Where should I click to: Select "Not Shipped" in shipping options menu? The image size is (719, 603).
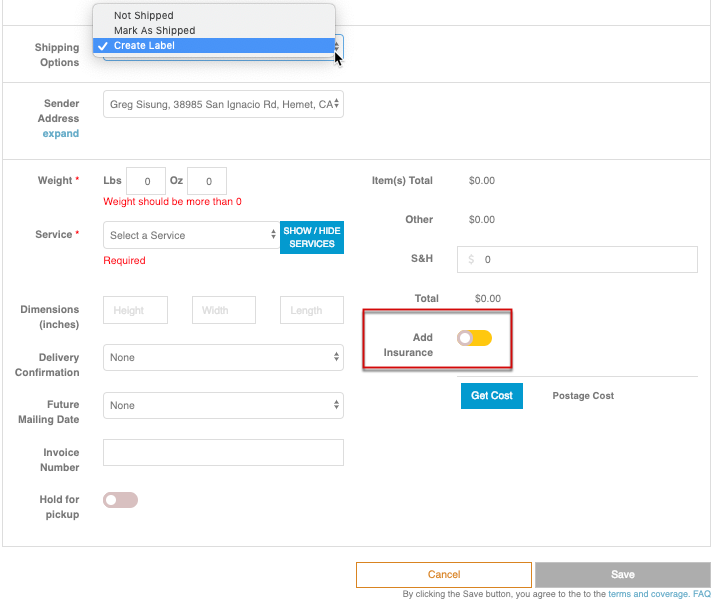[x=144, y=16]
